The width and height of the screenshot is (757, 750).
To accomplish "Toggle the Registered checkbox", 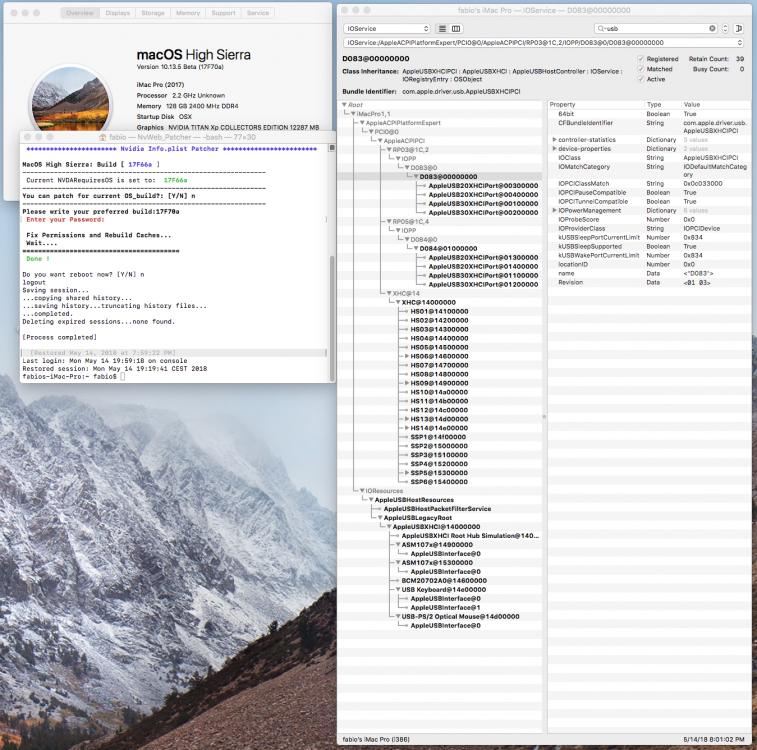I will tap(641, 59).
